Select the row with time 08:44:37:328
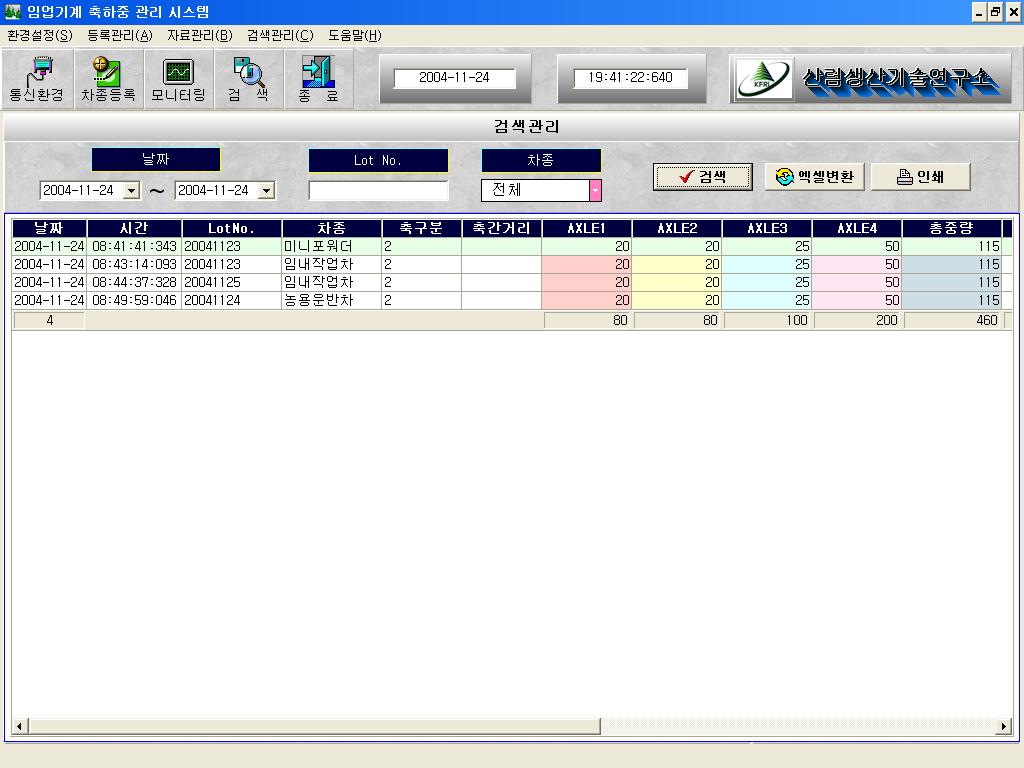Image resolution: width=1024 pixels, height=768 pixels. 512,282
